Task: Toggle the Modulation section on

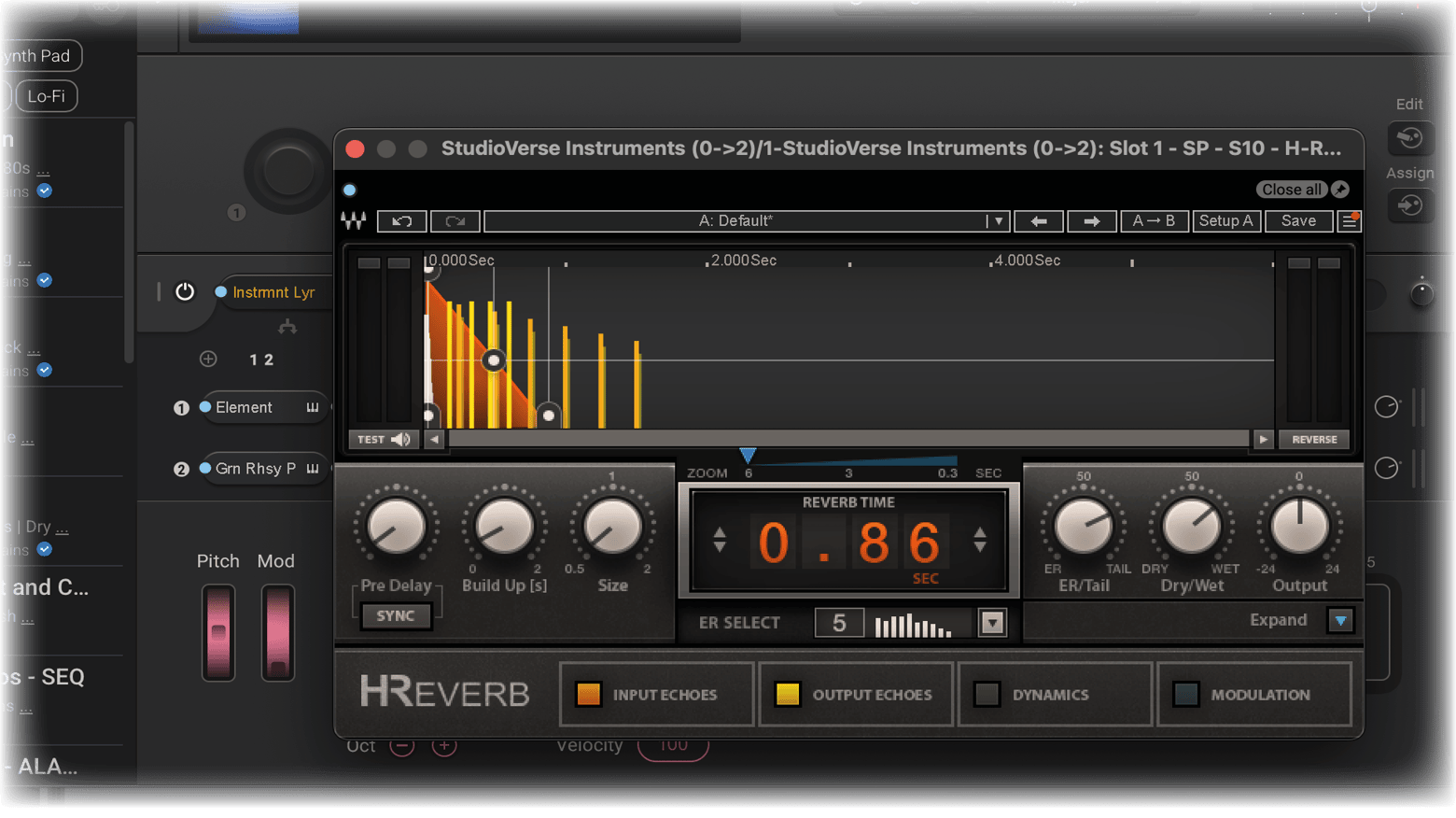Action: click(1185, 694)
